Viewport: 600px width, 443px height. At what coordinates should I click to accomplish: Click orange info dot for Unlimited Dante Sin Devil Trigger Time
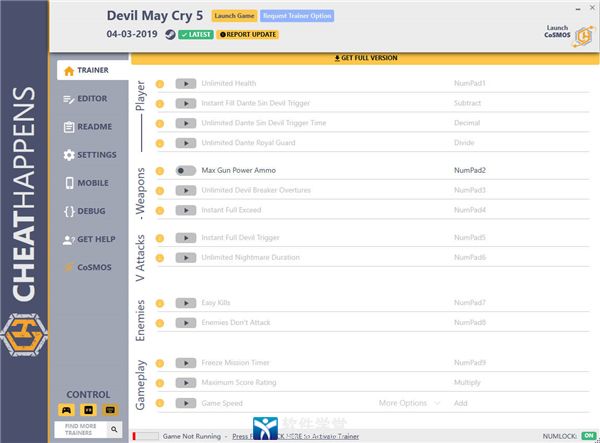[x=160, y=124]
